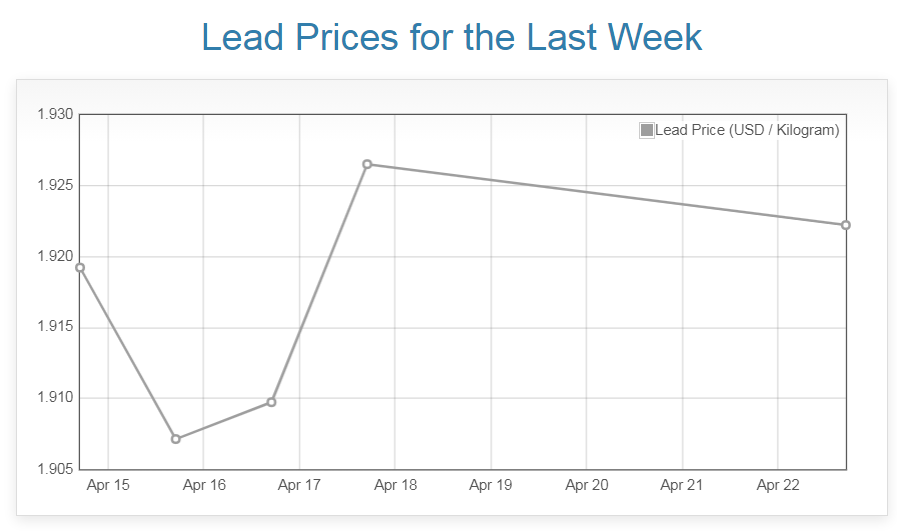Select the data point just below 1.910
897x531 pixels.
(271, 402)
